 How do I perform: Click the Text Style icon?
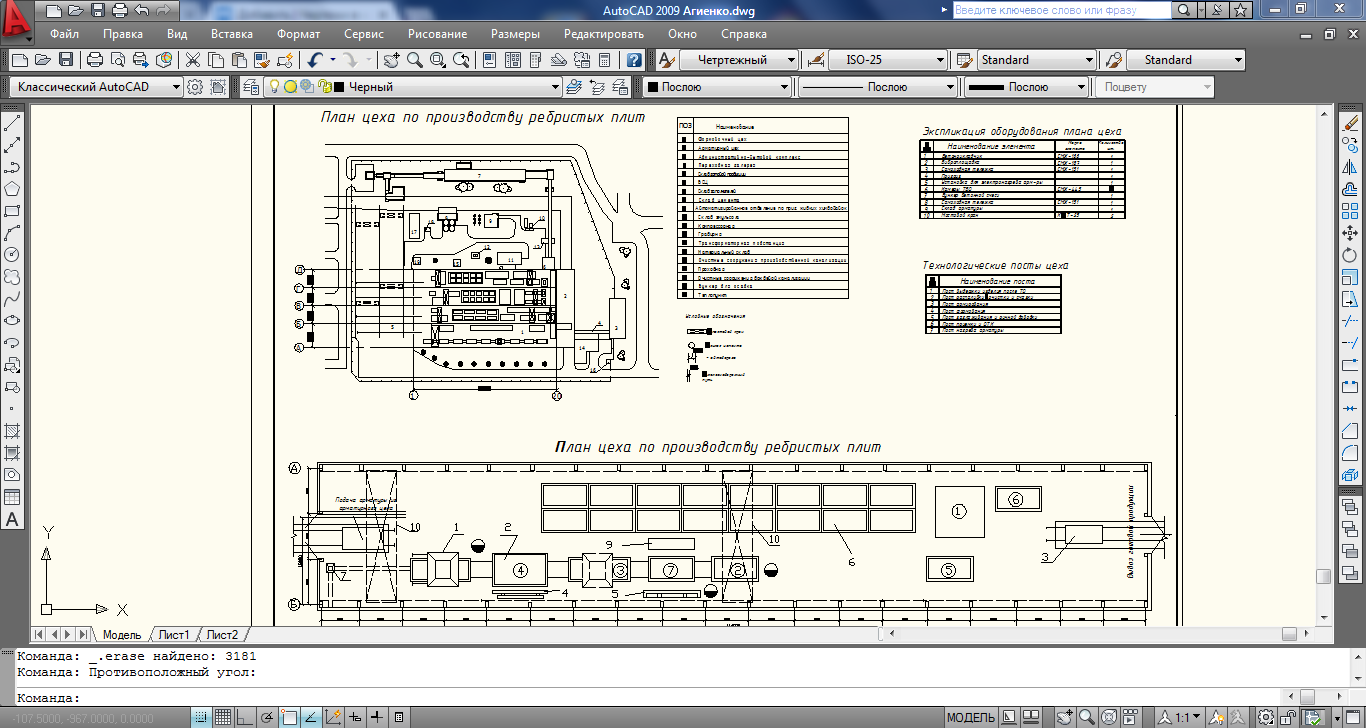(x=668, y=60)
